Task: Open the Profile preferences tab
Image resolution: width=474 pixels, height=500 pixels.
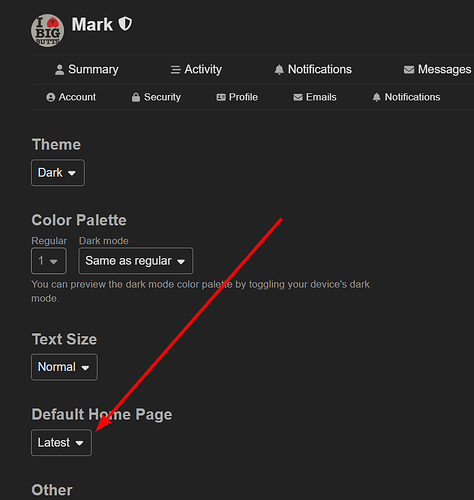Action: click(x=237, y=97)
